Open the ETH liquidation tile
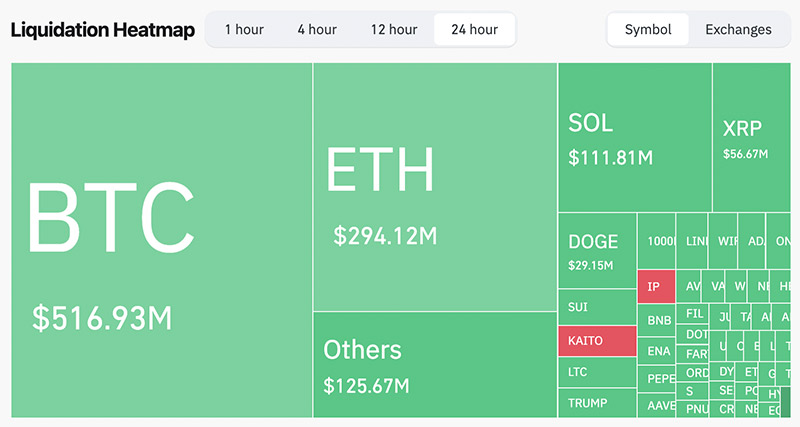800x427 pixels. (x=435, y=187)
